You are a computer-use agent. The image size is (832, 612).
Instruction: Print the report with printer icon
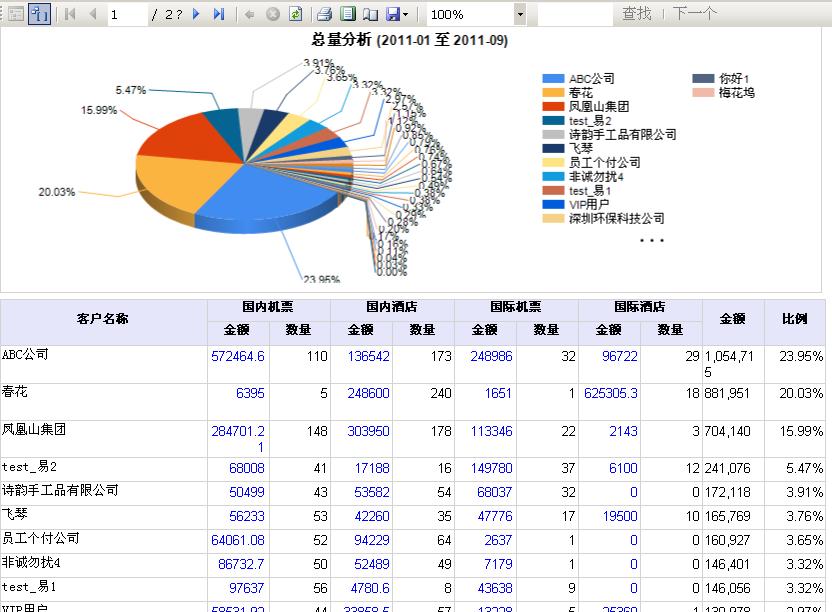click(324, 14)
